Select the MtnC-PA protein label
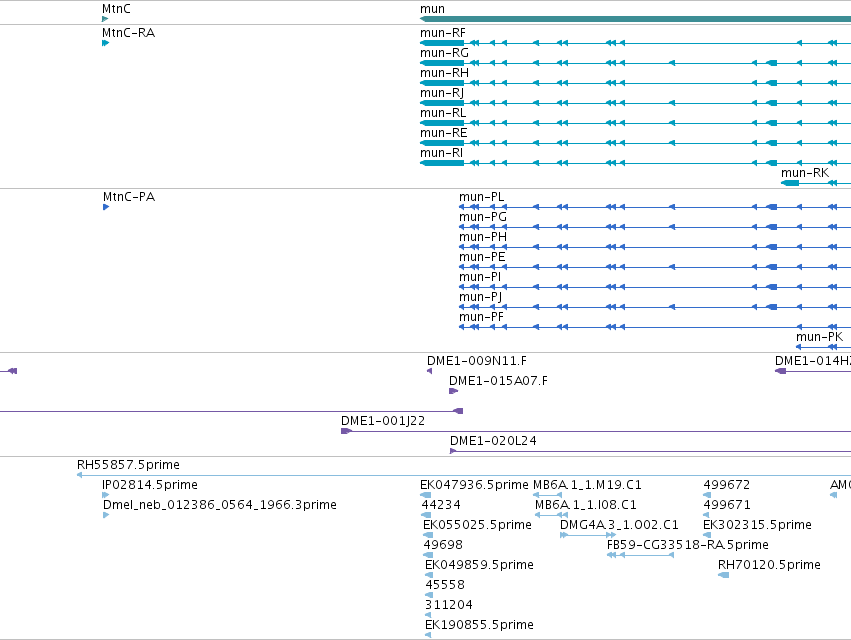This screenshot has height=640, width=851. tap(129, 197)
